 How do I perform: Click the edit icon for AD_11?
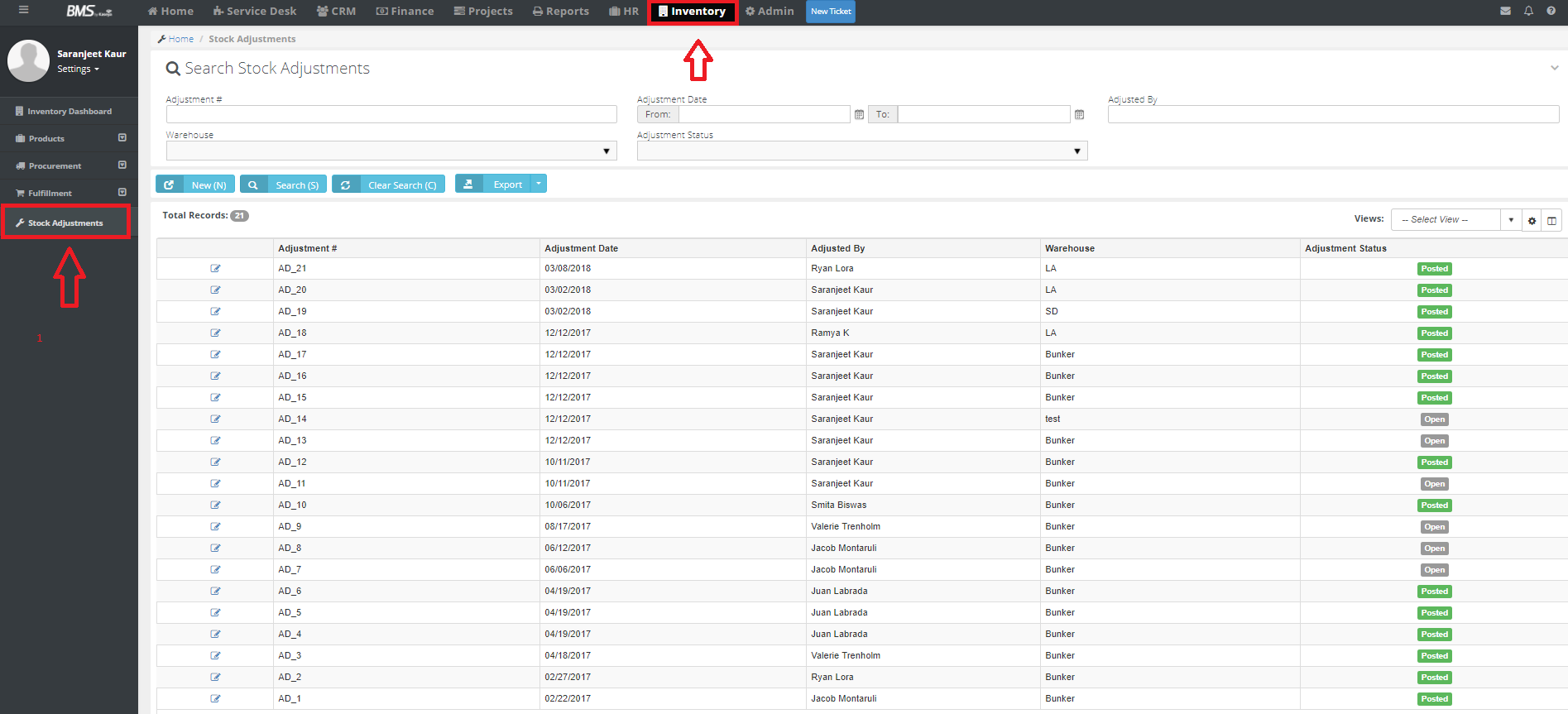215,483
